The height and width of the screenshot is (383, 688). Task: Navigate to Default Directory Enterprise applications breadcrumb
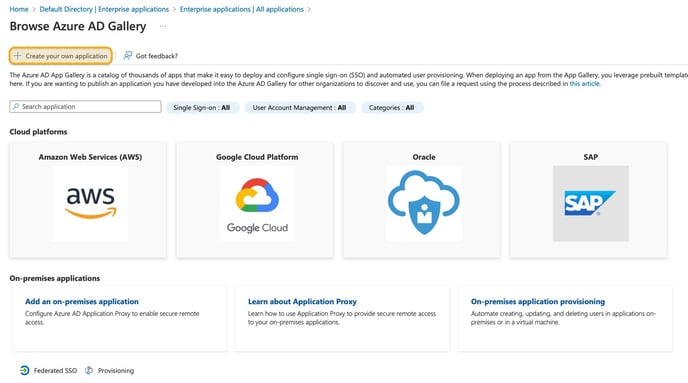pyautogui.click(x=104, y=9)
